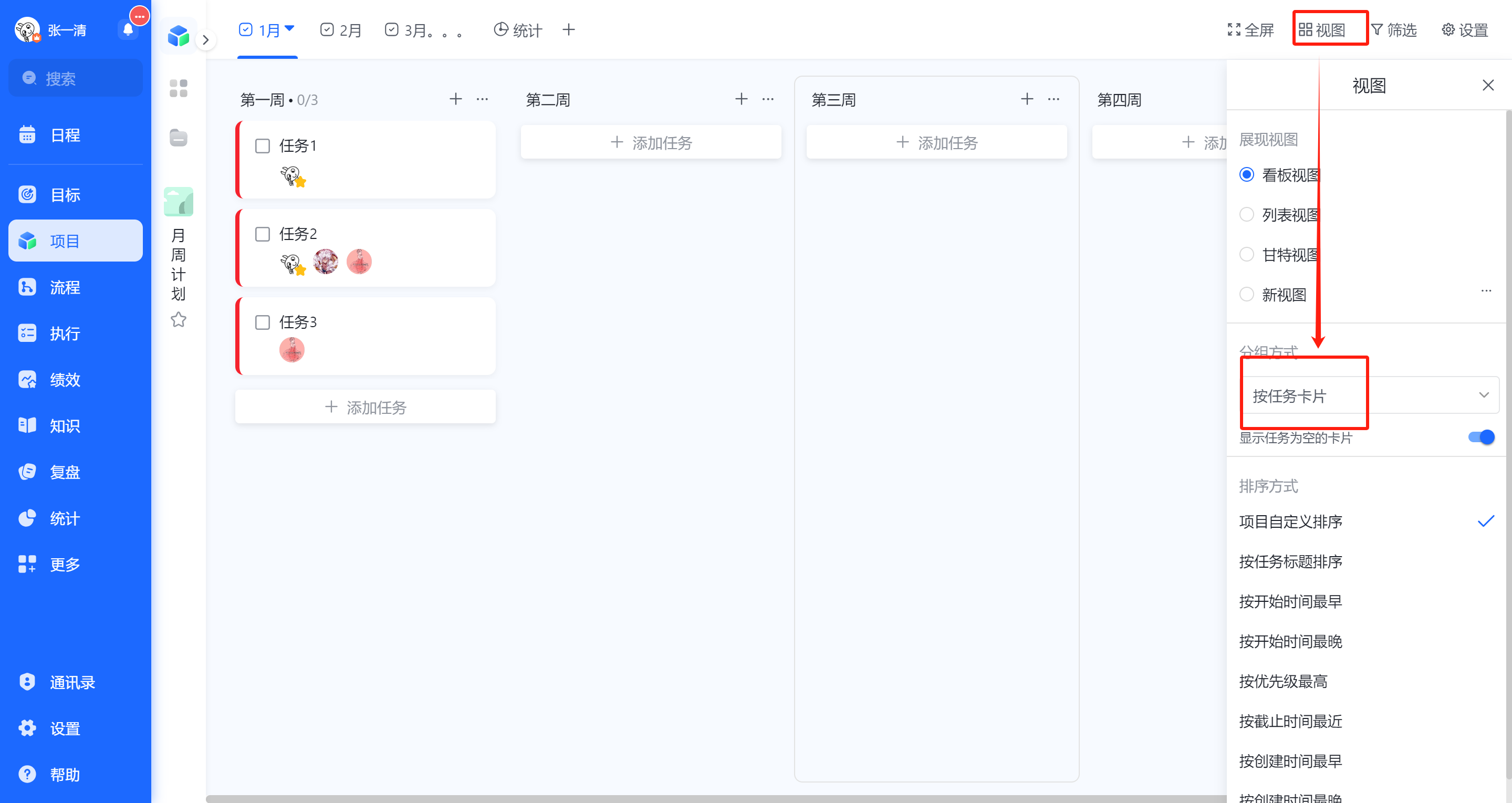
Task: Open the 统计 tab in the top bar
Action: 517,30
